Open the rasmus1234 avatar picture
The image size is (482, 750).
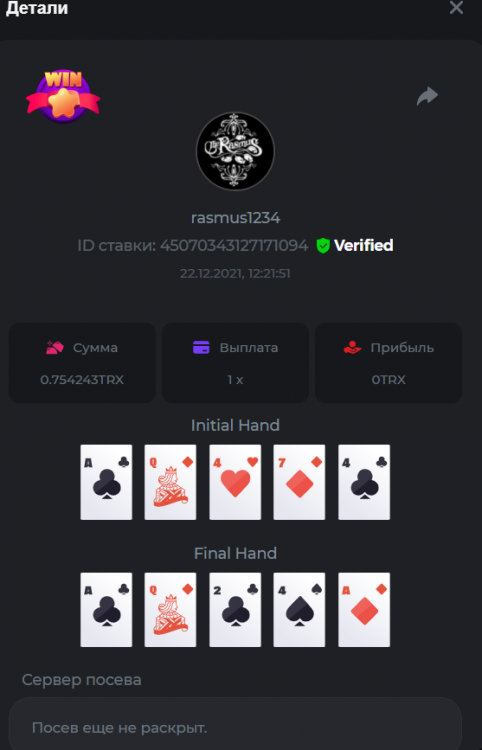tap(235, 151)
